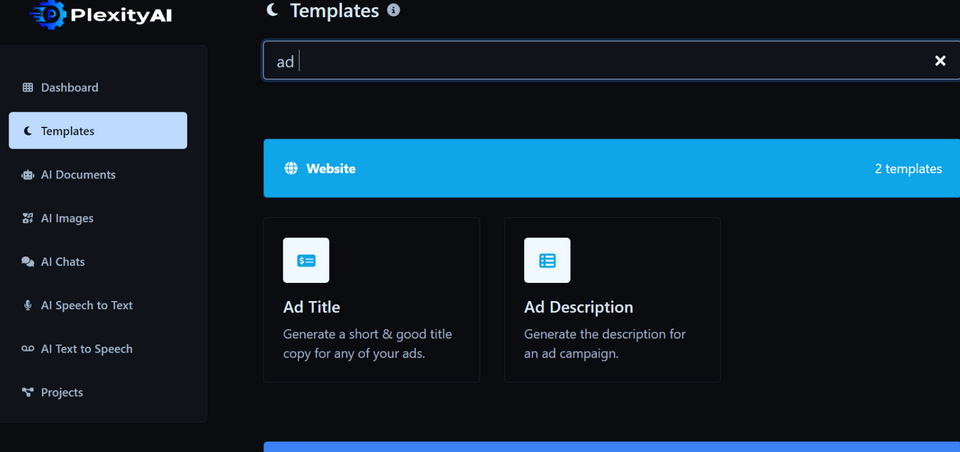Click the Projects diagram icon
Viewport: 960px width, 452px height.
pyautogui.click(x=28, y=393)
